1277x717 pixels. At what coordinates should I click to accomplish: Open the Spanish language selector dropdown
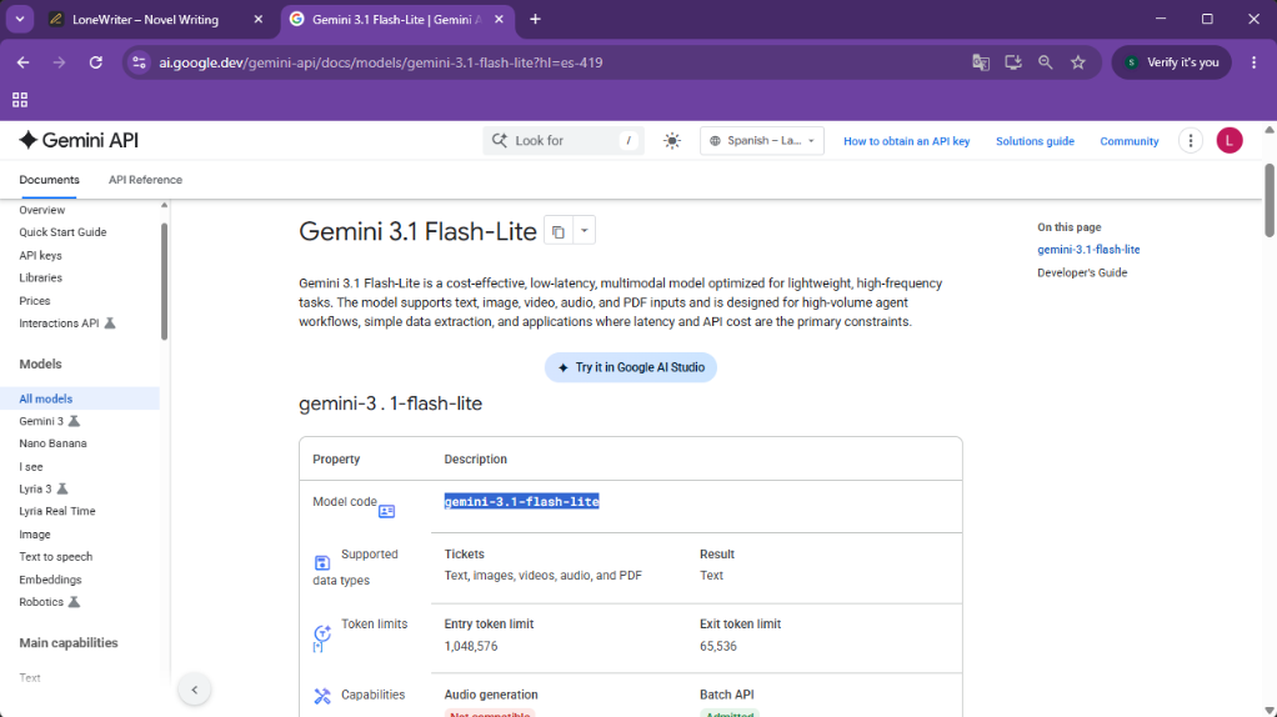[762, 141]
